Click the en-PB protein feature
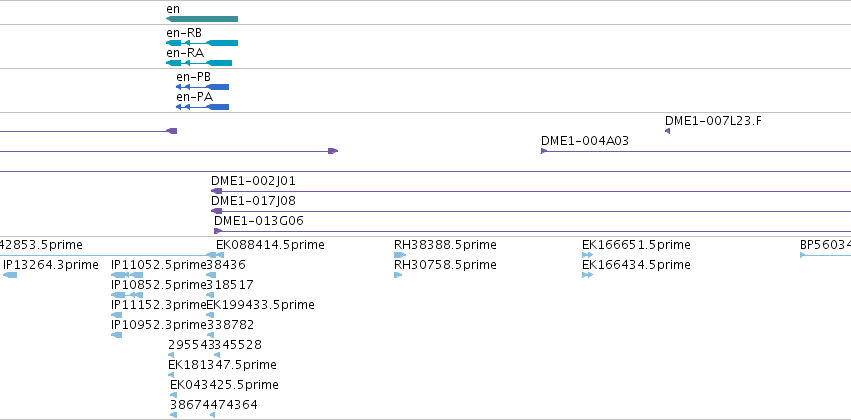851x420 pixels. coord(202,87)
